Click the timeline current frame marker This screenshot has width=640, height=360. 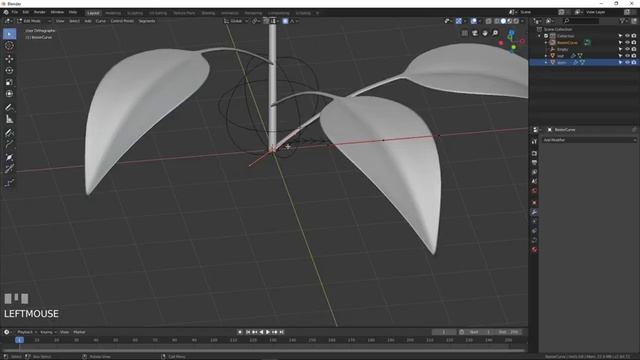pyautogui.click(x=19, y=340)
